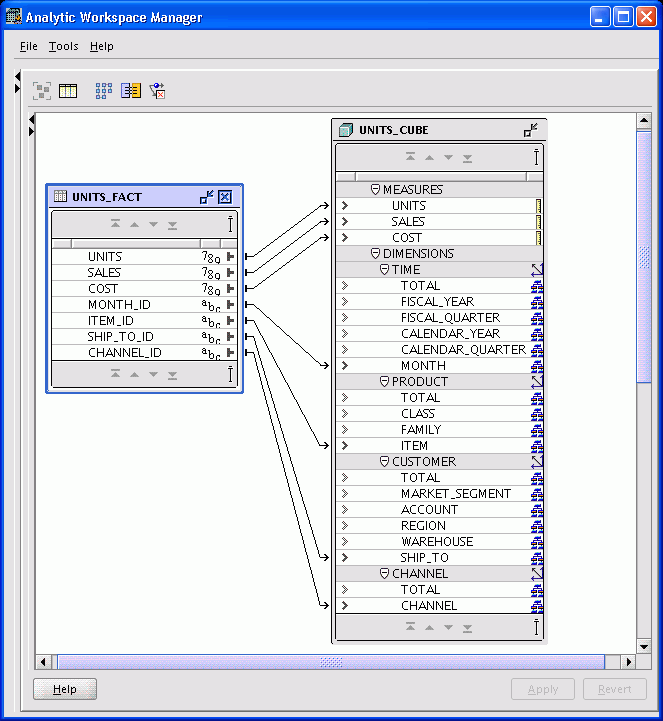Click SALES column connector flag in UNITS_FACT

(230, 273)
